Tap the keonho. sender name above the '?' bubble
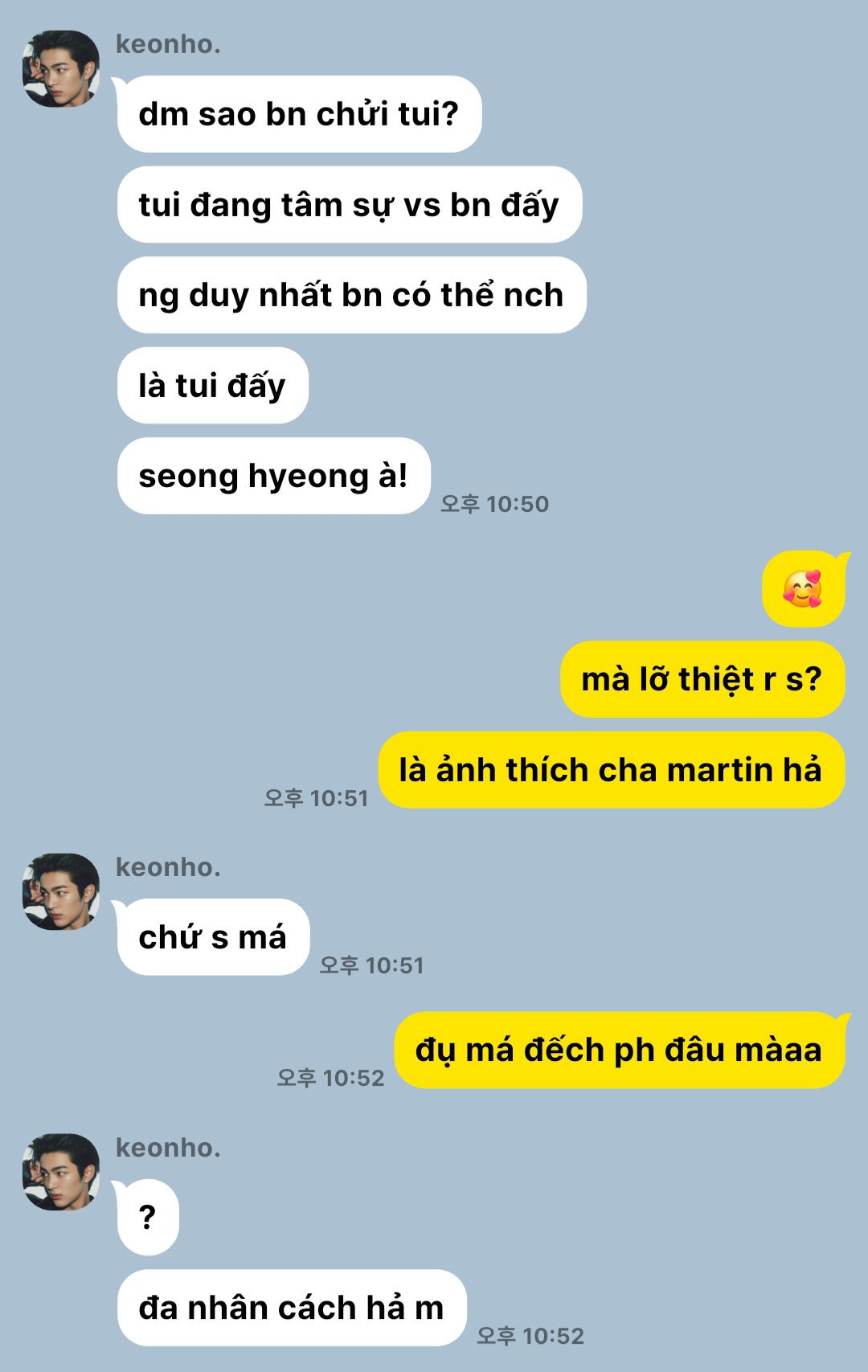The width and height of the screenshot is (868, 1372). [168, 1148]
